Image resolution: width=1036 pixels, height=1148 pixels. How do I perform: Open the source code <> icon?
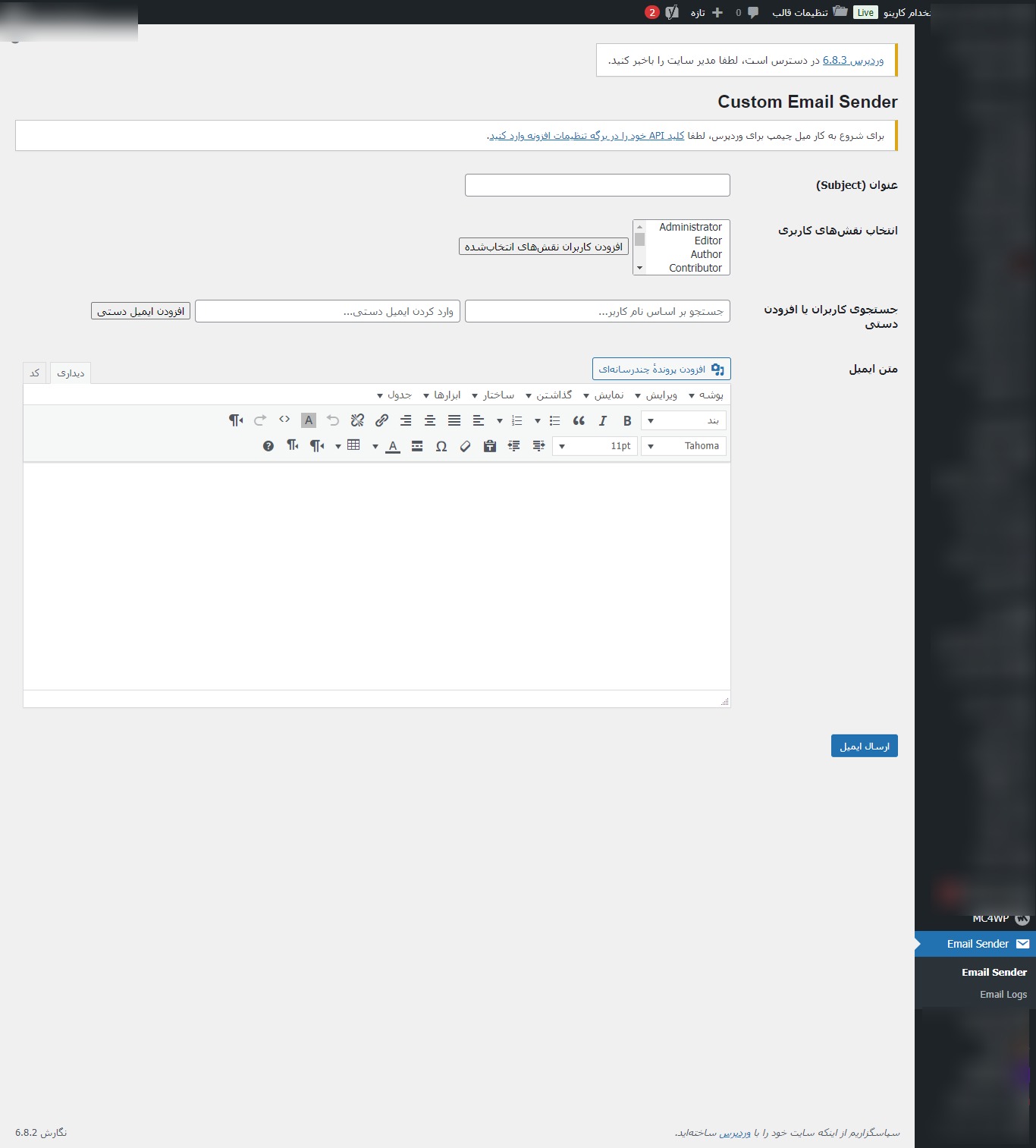pos(284,420)
